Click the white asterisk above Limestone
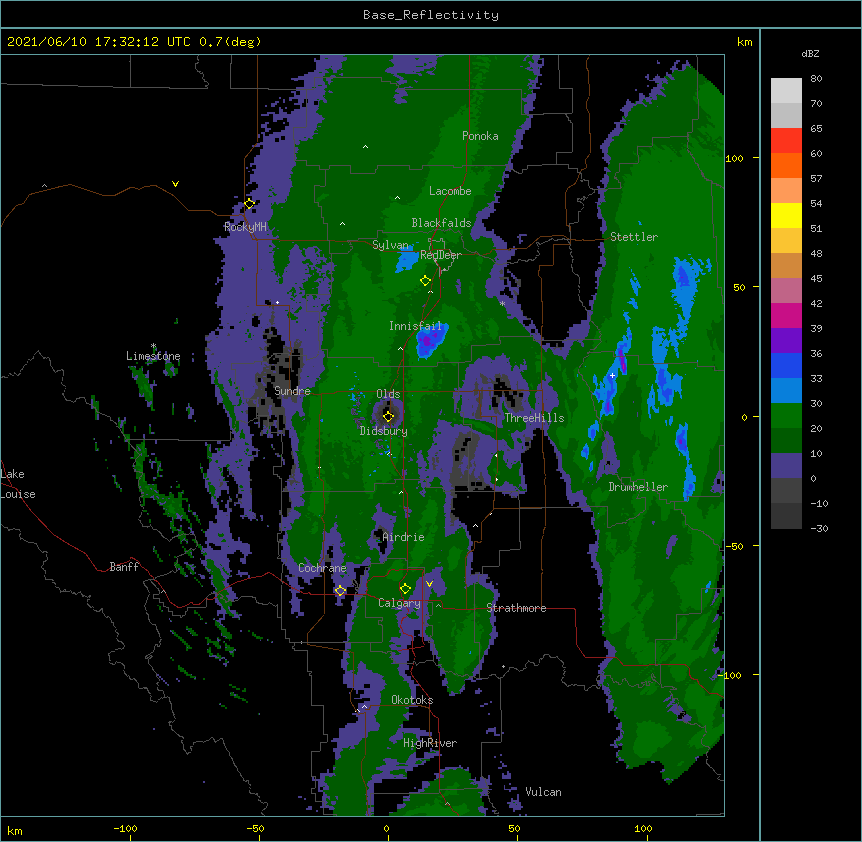 click(153, 346)
